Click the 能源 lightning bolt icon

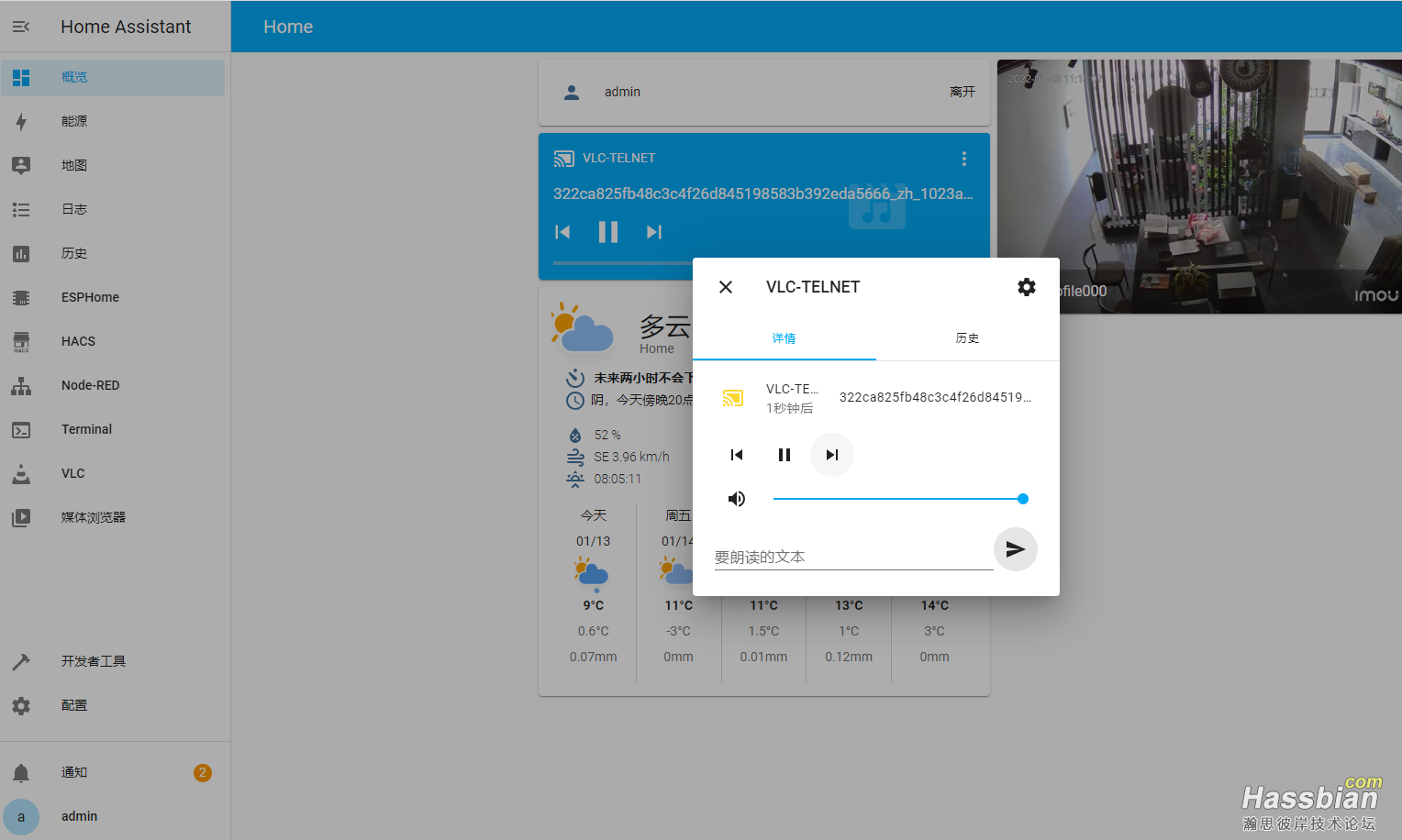pyautogui.click(x=21, y=121)
